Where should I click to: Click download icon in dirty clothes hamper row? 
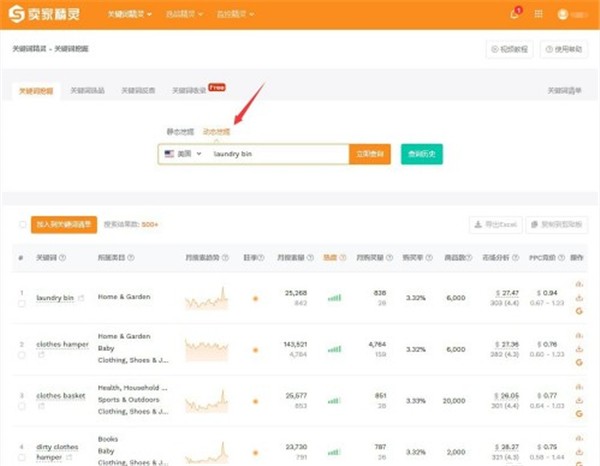(x=579, y=451)
